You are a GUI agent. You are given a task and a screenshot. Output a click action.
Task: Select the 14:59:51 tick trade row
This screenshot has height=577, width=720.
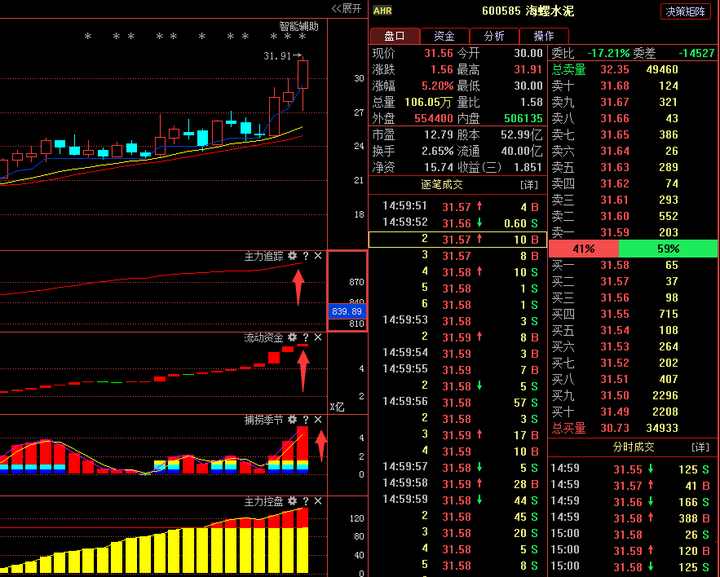458,207
